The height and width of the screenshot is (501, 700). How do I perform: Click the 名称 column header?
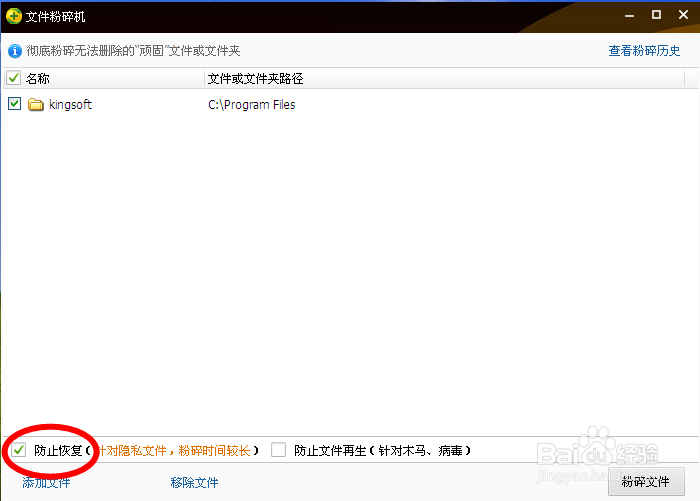pos(38,79)
